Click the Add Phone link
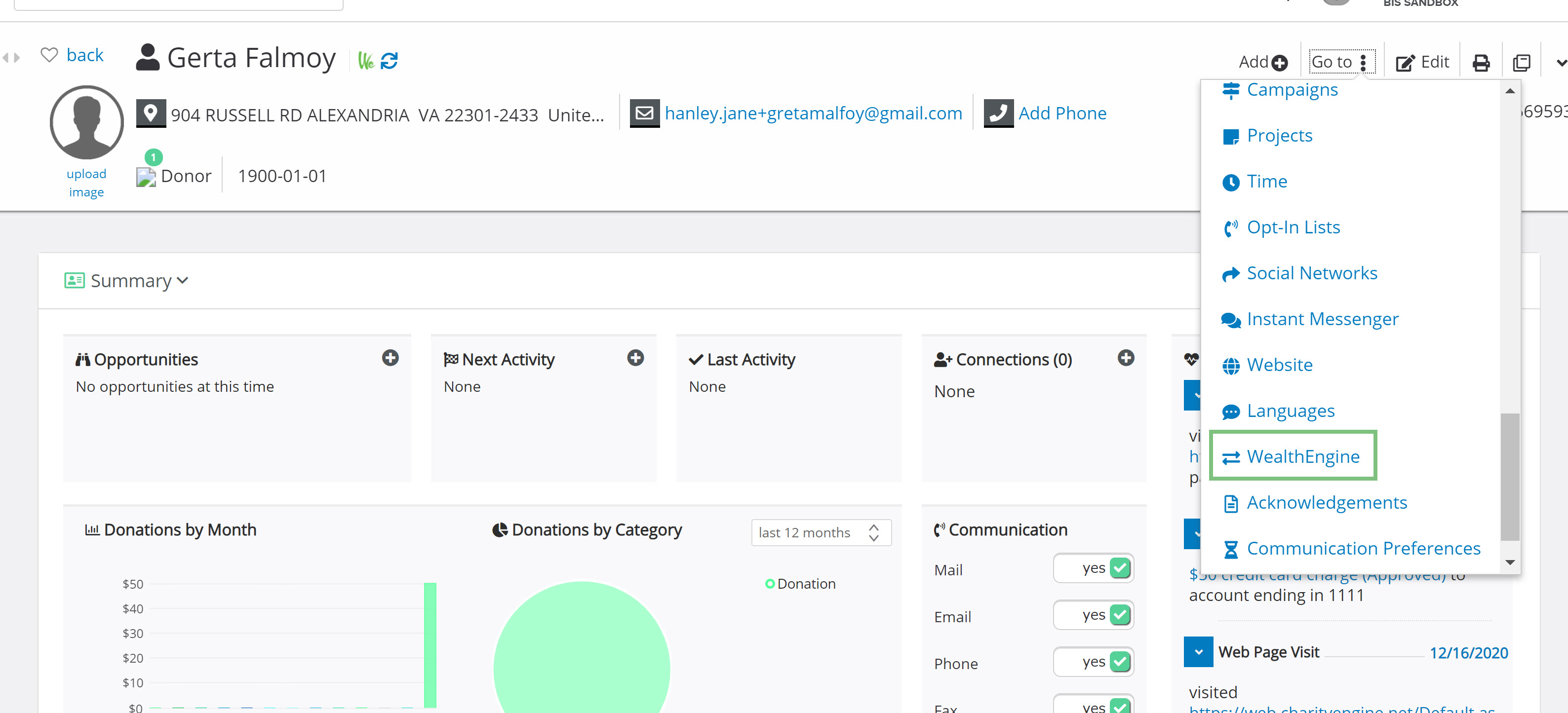1568x713 pixels. point(1061,113)
